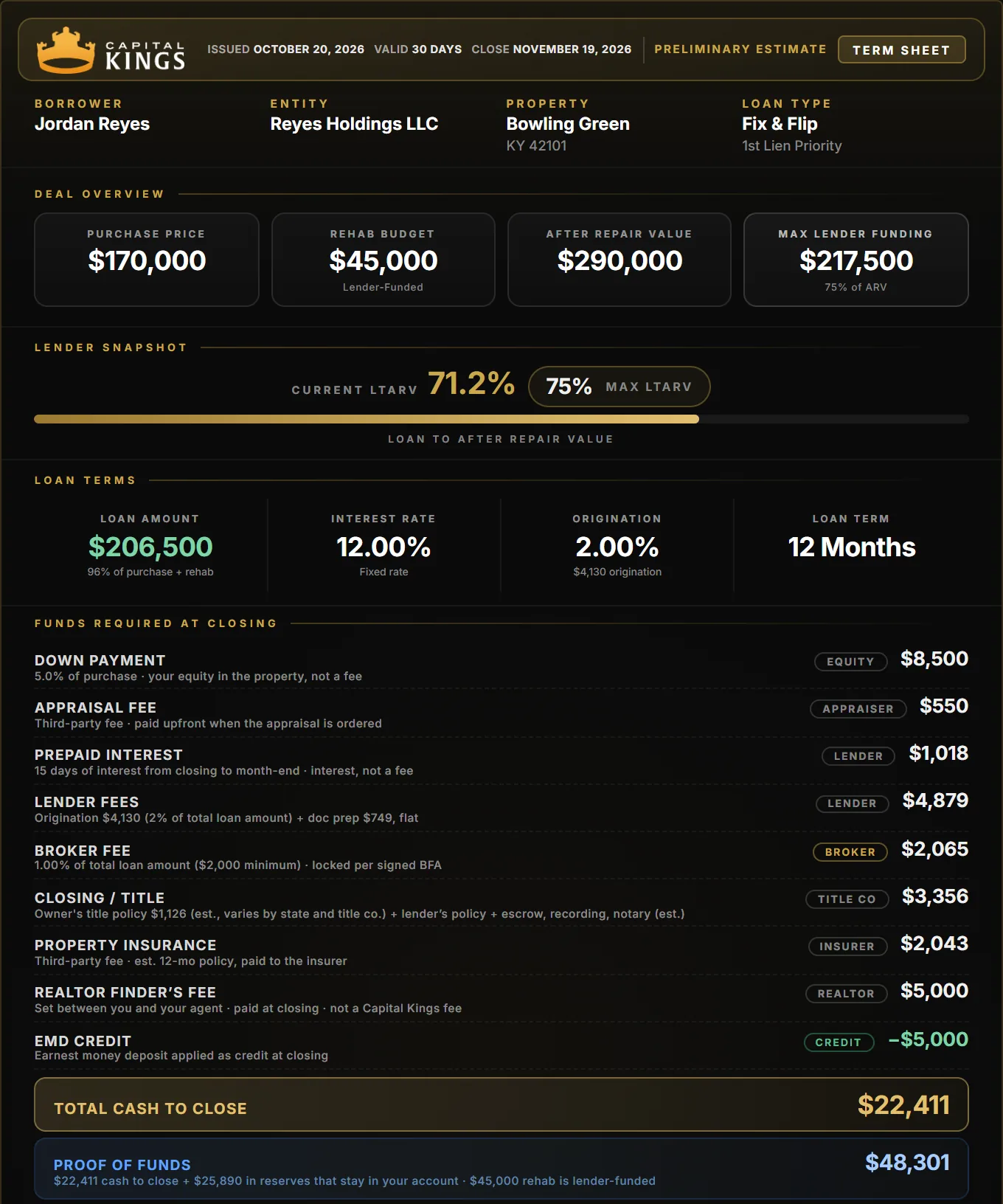The height and width of the screenshot is (1204, 1003).
Task: Click the After Repair Value $290,000 card
Action: pos(619,260)
